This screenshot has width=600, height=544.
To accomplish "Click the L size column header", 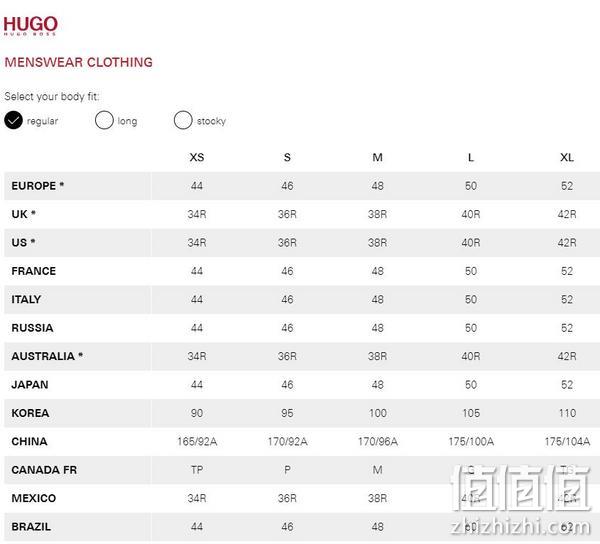I will tap(471, 157).
